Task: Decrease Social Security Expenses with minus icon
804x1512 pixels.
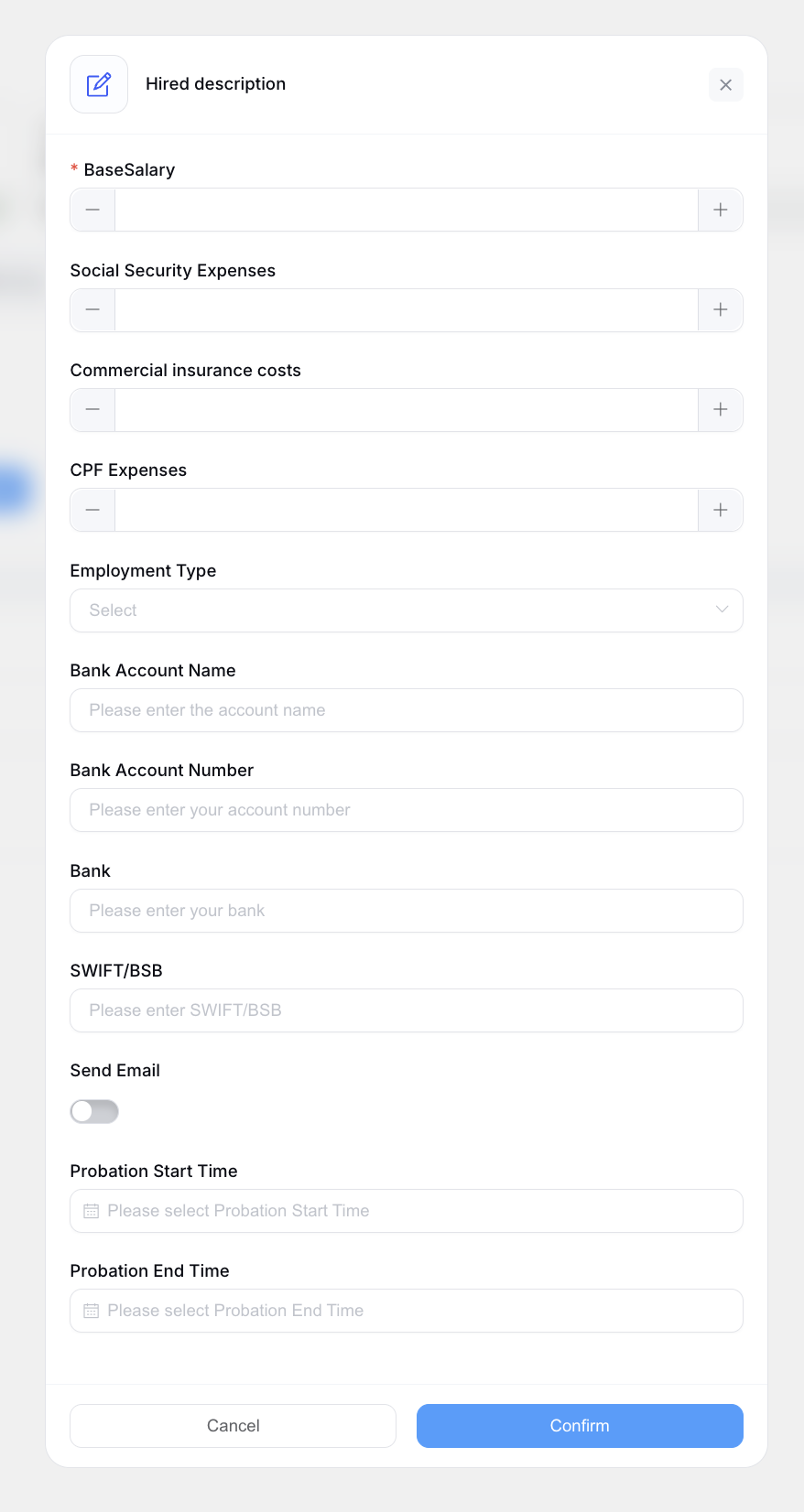Action: point(92,310)
